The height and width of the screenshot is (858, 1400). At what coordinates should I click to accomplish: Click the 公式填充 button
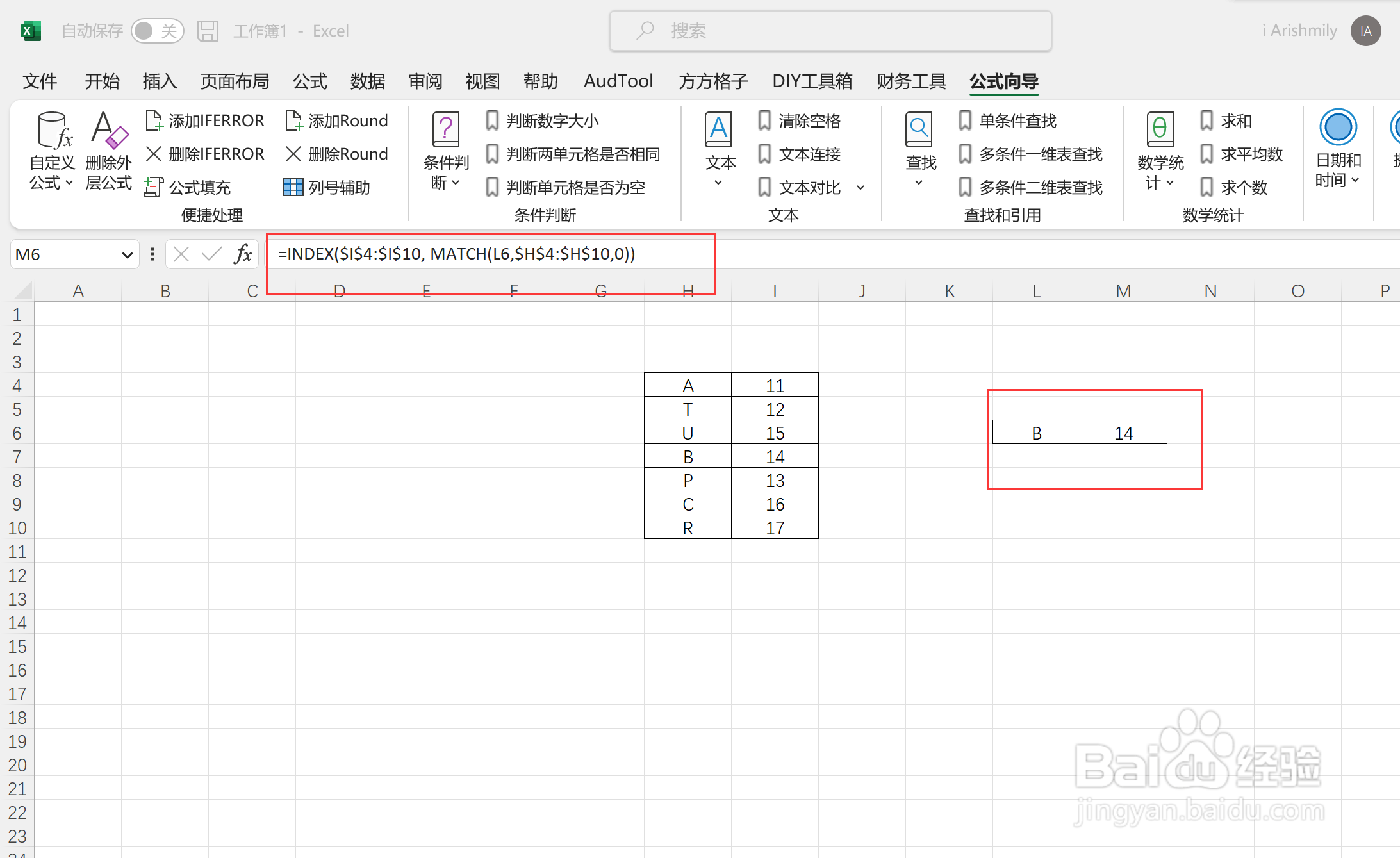click(x=188, y=187)
